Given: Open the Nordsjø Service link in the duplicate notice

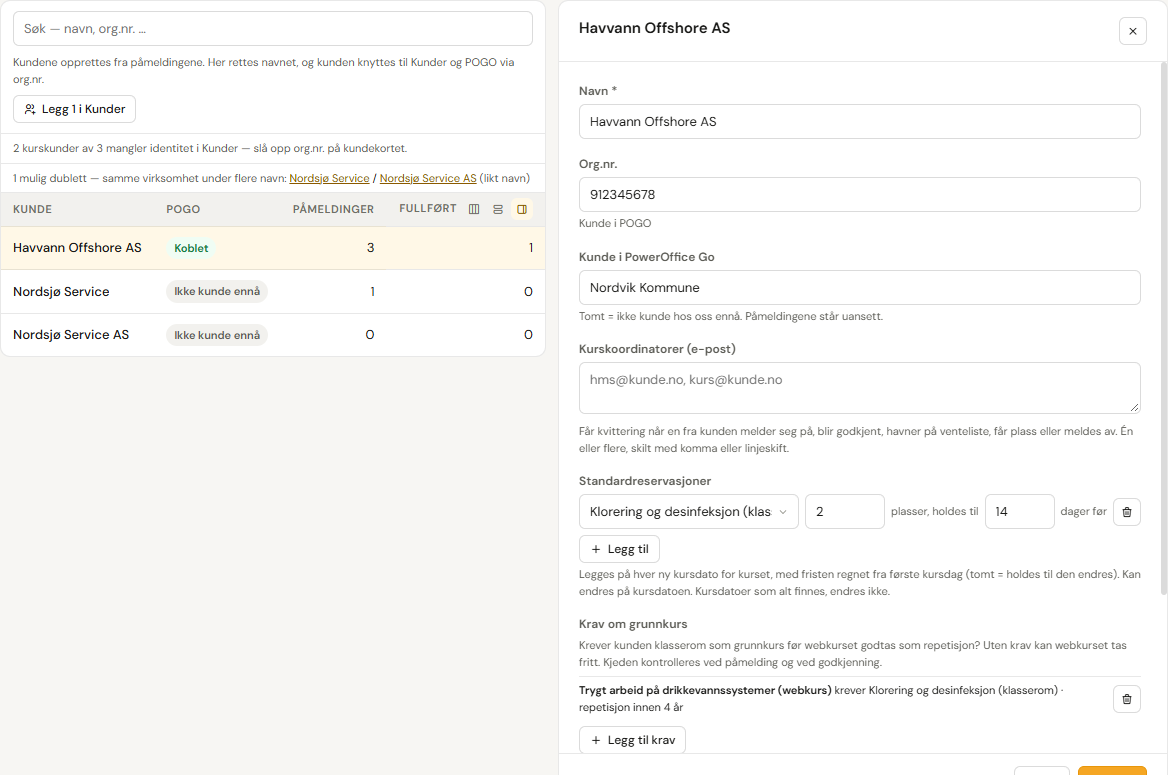Looking at the screenshot, I should point(329,178).
